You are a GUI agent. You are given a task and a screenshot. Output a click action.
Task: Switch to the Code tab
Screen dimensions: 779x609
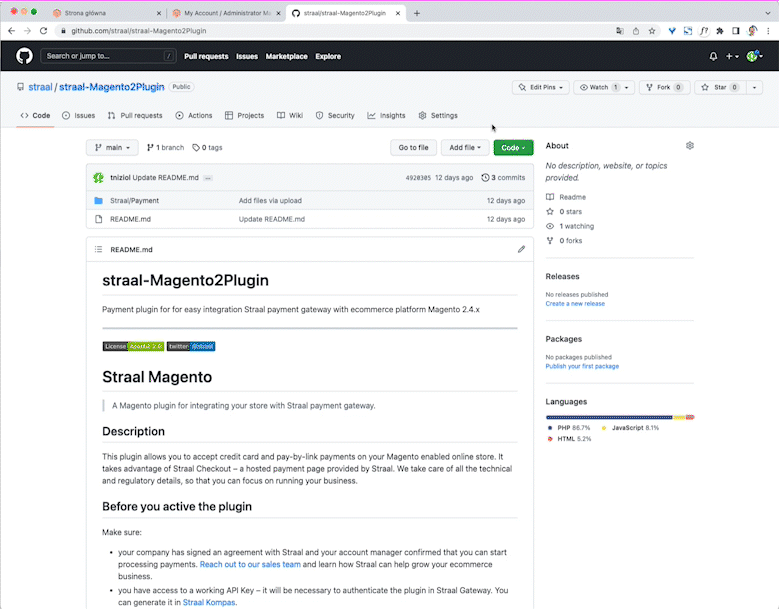35,115
